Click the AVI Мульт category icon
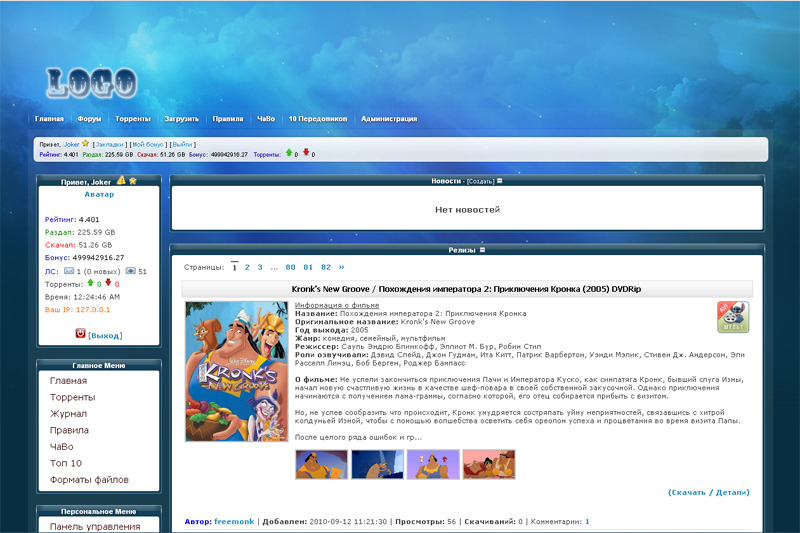 click(733, 317)
